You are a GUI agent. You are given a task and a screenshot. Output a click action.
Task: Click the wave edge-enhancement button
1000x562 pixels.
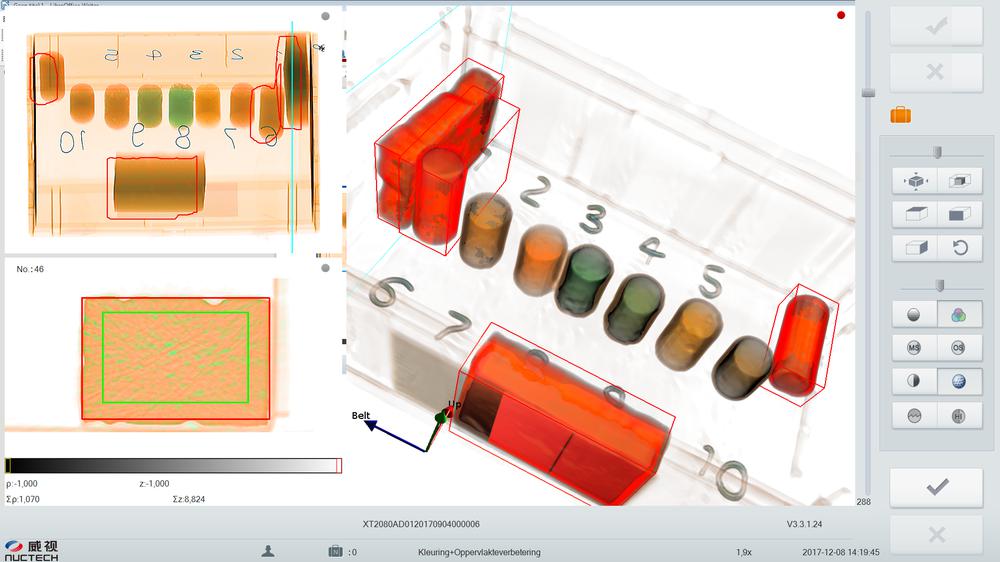[915, 416]
